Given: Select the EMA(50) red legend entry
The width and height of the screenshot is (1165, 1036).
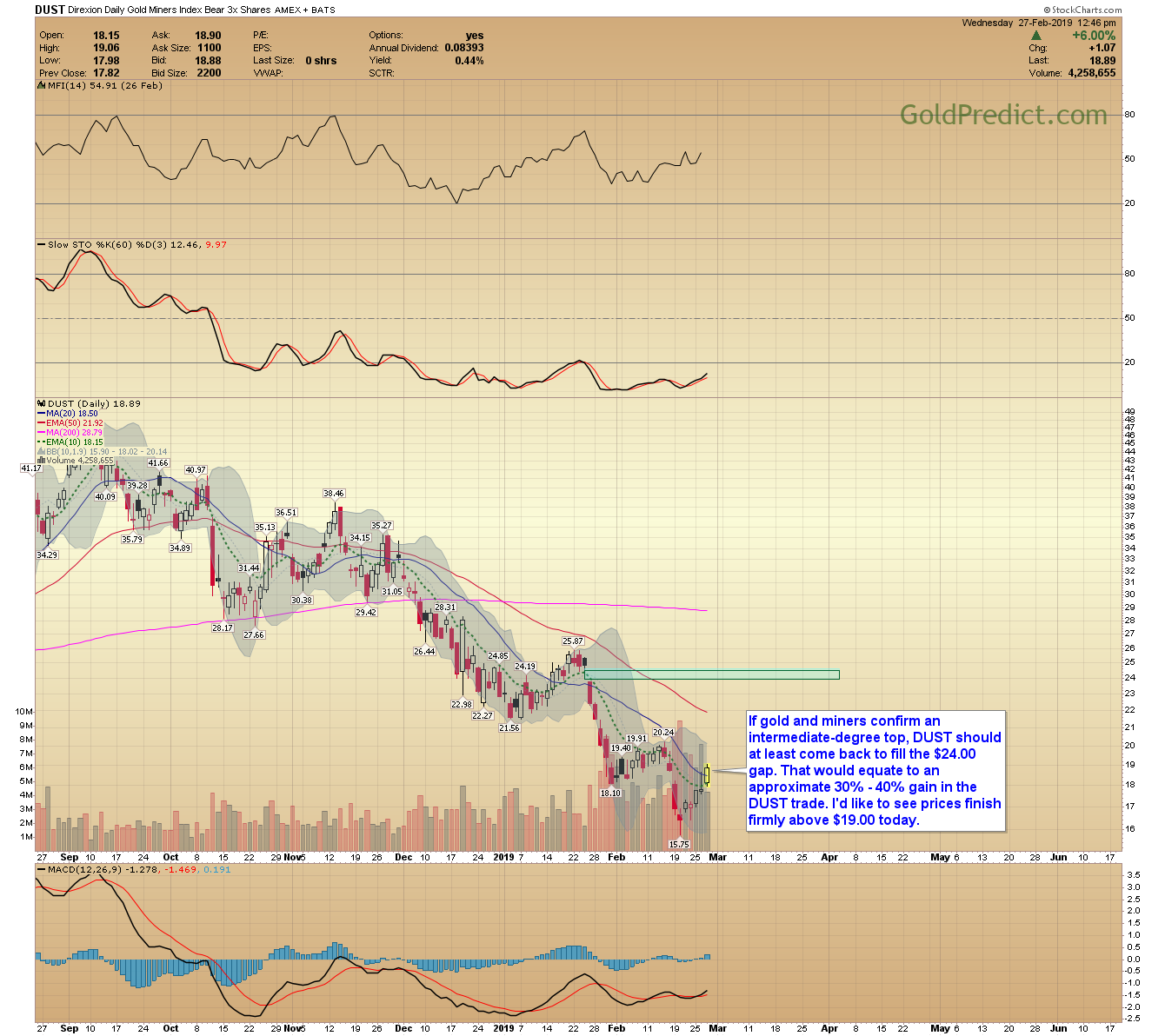Looking at the screenshot, I should point(70,423).
